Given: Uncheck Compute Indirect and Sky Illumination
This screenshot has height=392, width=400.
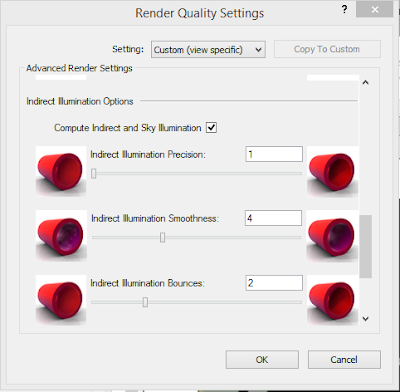Looking at the screenshot, I should [211, 128].
